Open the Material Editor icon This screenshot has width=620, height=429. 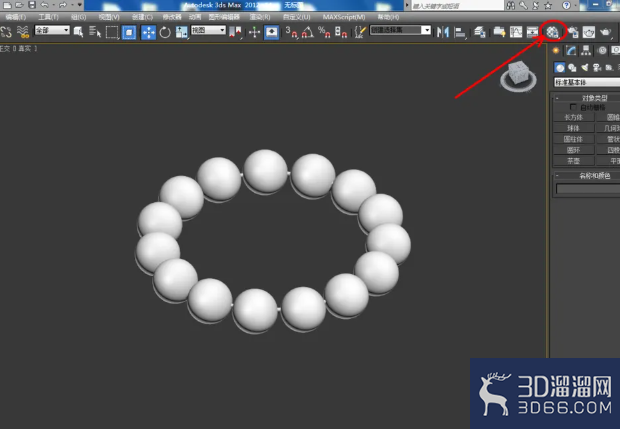(x=552, y=32)
